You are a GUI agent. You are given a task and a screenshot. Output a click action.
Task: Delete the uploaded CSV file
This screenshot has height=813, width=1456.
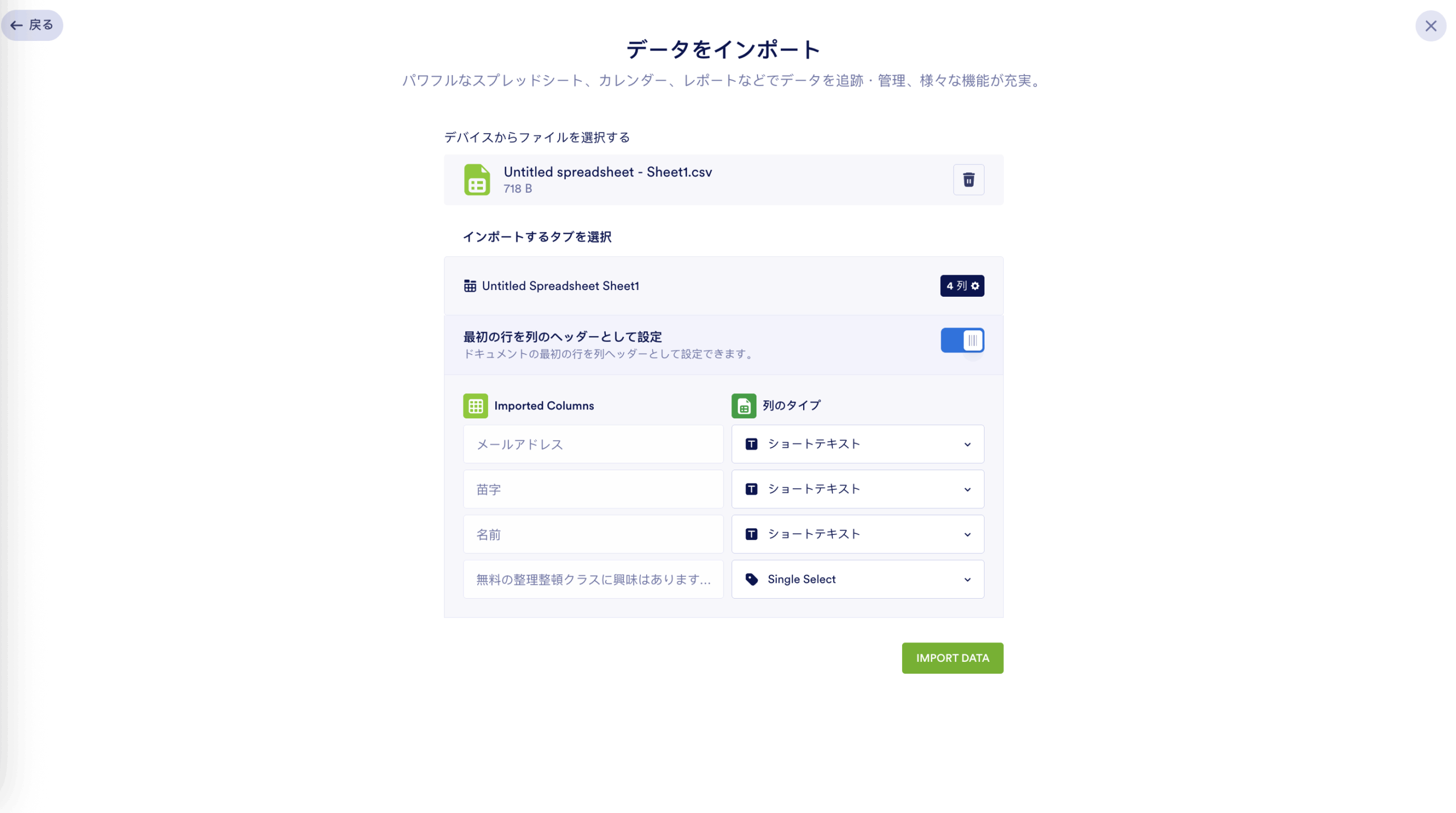click(x=969, y=180)
